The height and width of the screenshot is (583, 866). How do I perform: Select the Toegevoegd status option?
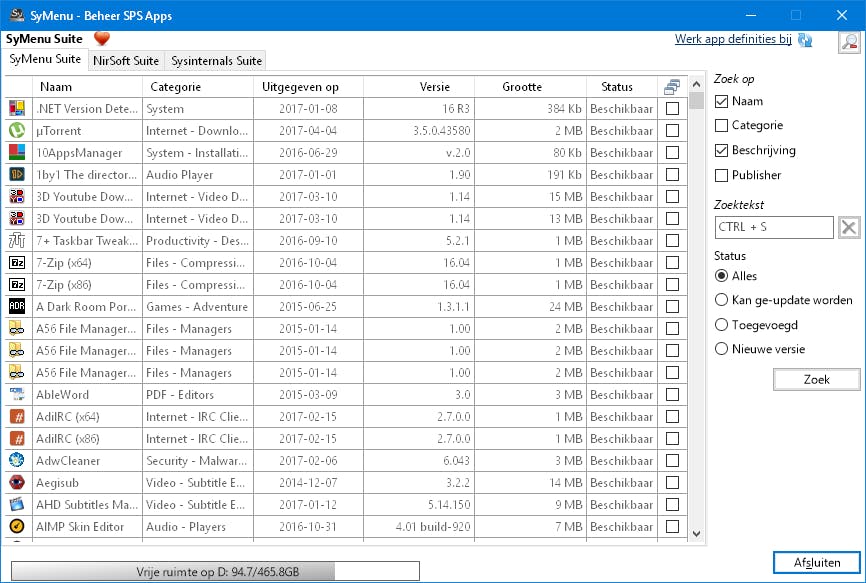(721, 325)
